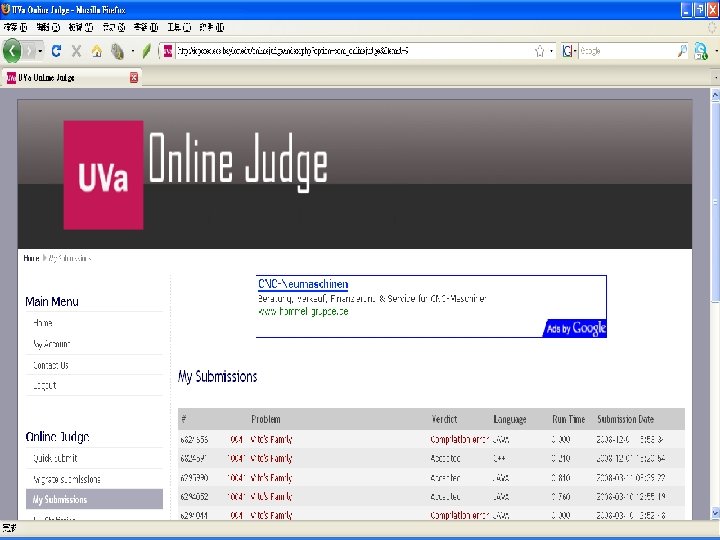The image size is (720, 540).
Task: Go back with the green Back arrow
Action: [x=12, y=51]
